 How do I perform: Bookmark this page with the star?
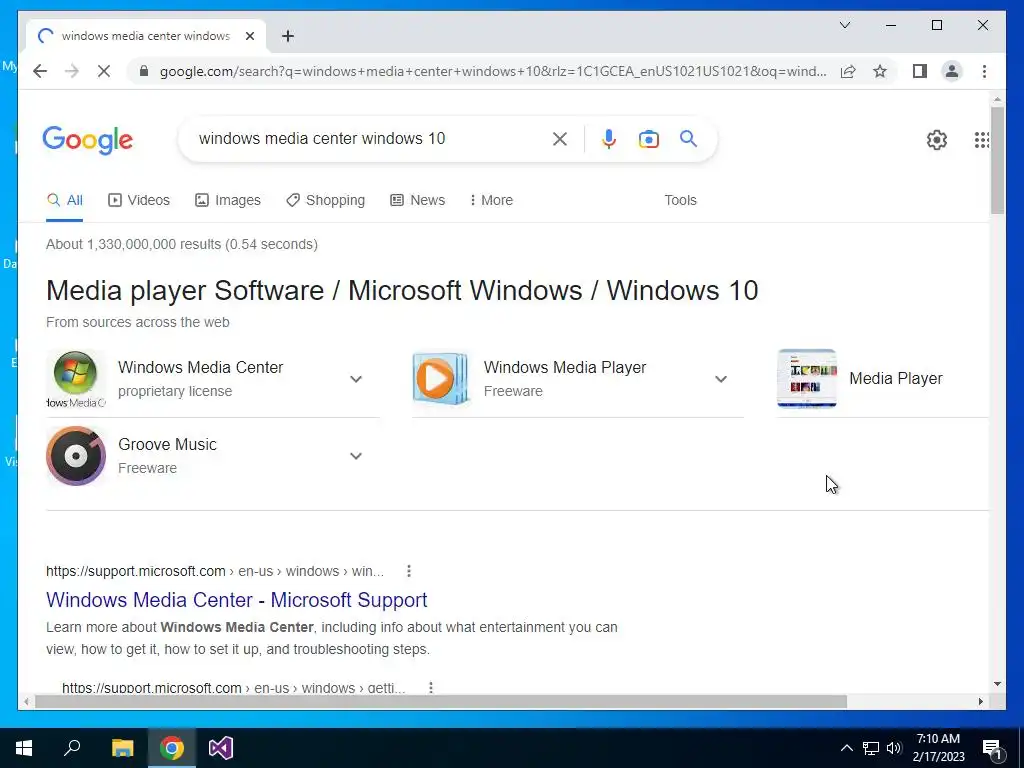point(880,71)
